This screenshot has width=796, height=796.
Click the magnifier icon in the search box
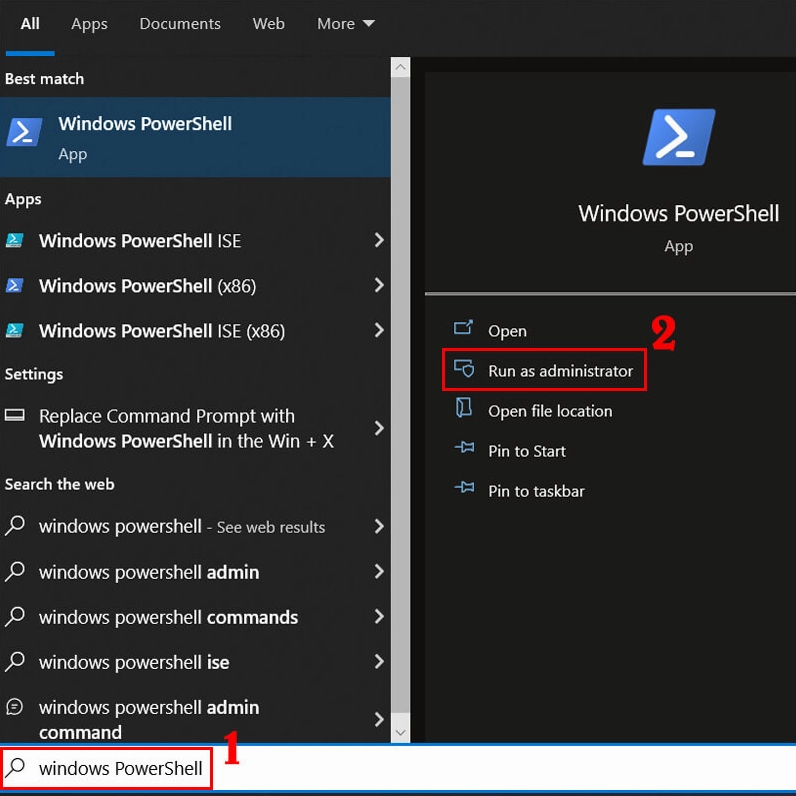[x=15, y=767]
